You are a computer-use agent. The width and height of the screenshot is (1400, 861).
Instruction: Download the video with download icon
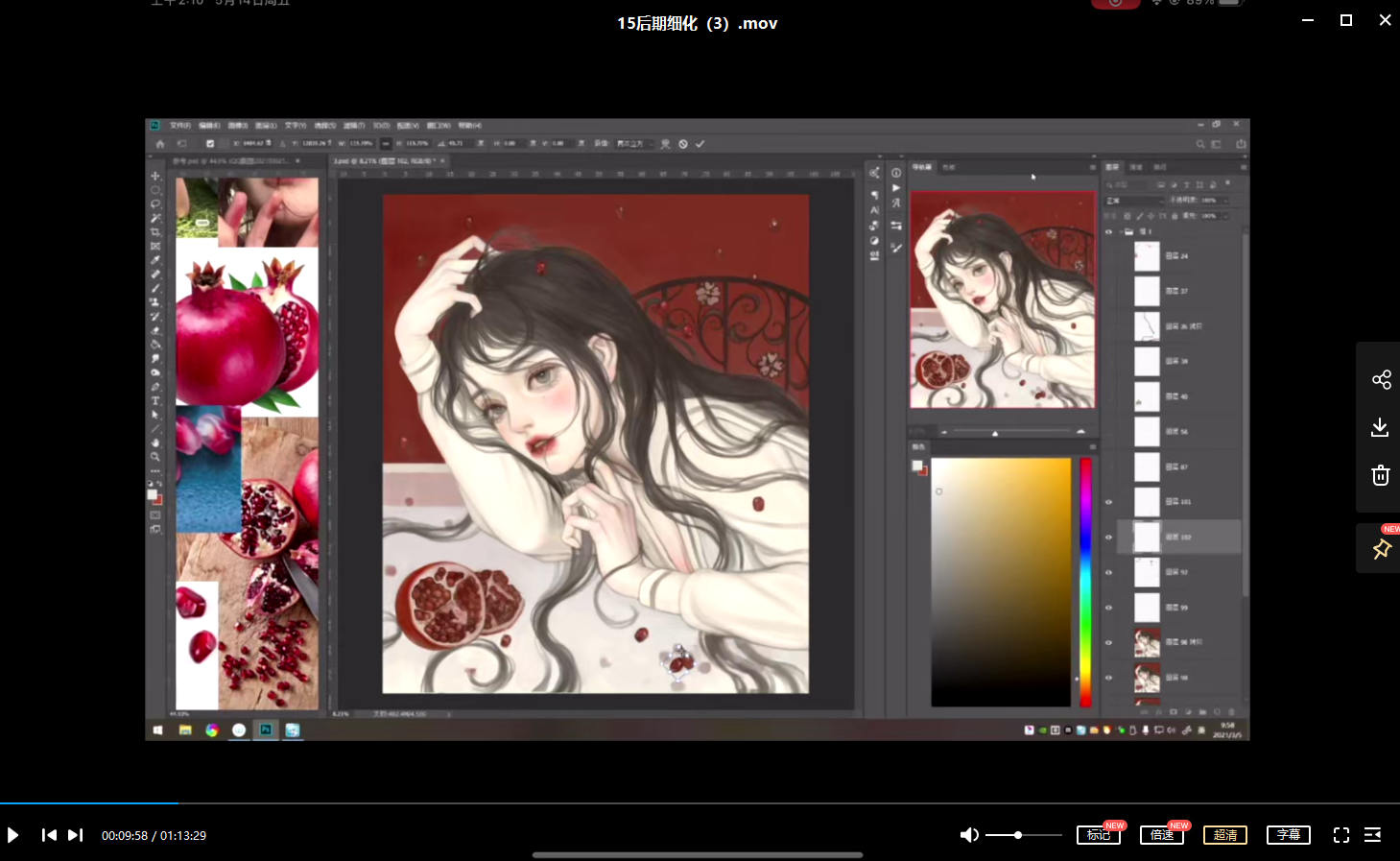pos(1381,427)
